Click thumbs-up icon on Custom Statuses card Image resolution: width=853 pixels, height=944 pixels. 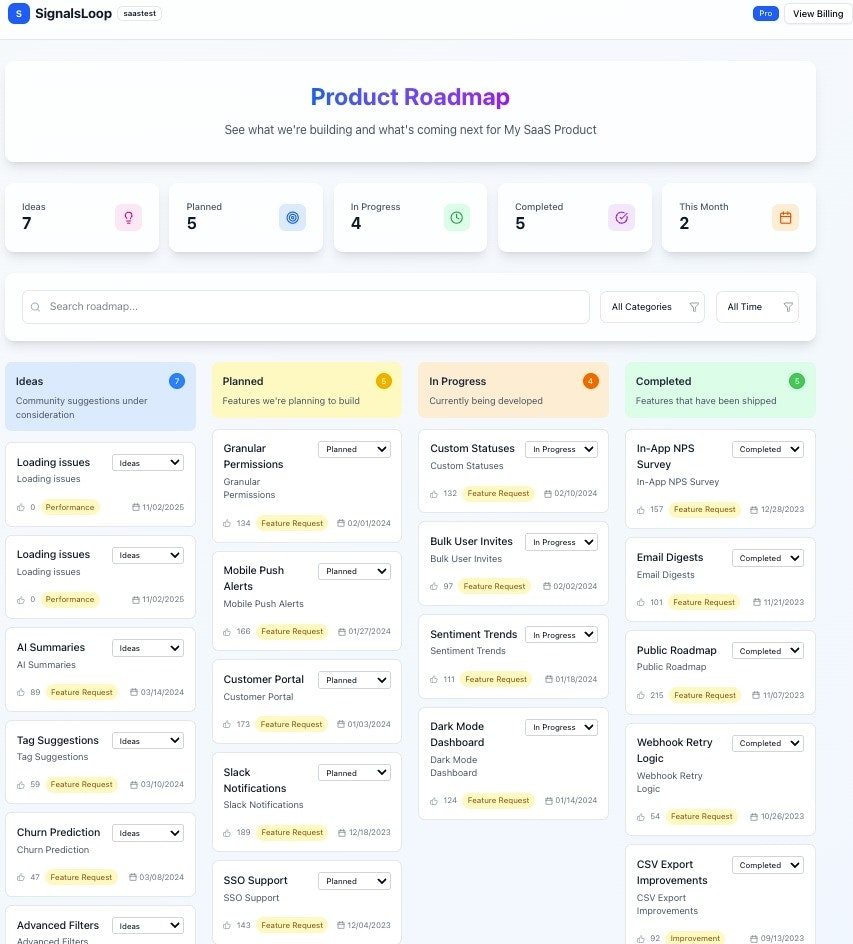click(435, 494)
